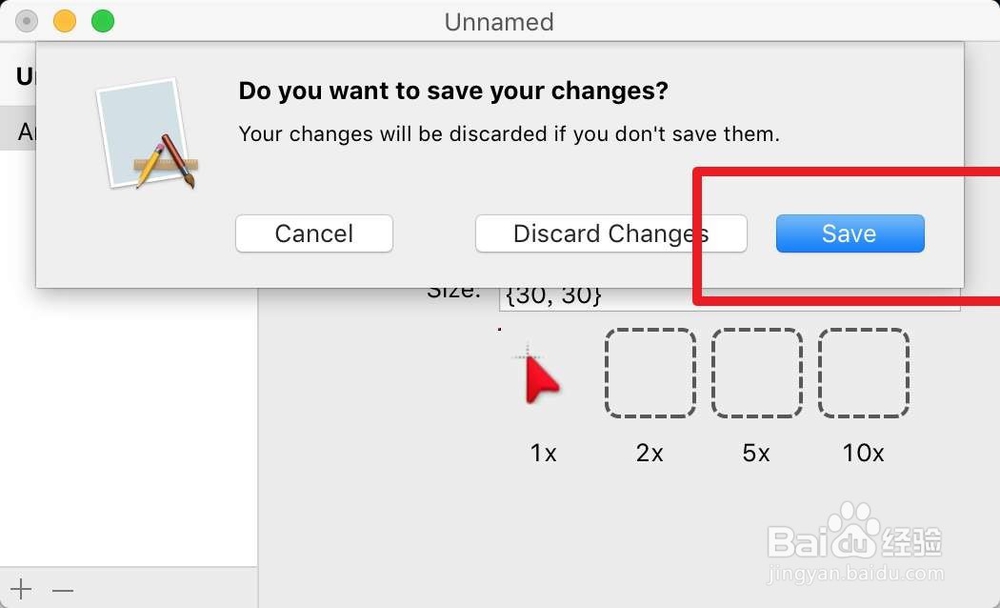The image size is (1000, 608).
Task: Click the empty 5x image slot
Action: pos(757,373)
